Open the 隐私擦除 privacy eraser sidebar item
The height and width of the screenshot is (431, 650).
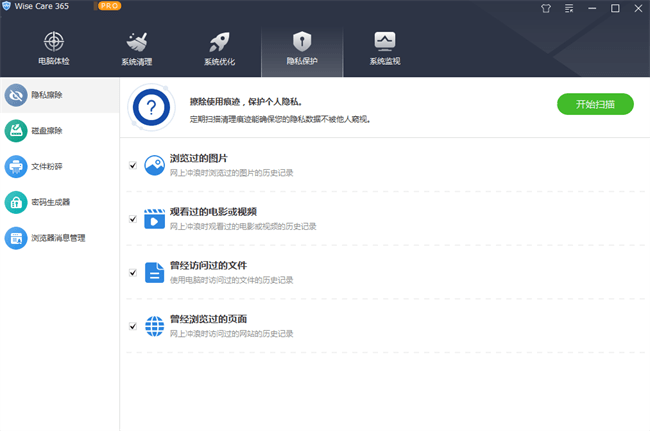[50, 95]
